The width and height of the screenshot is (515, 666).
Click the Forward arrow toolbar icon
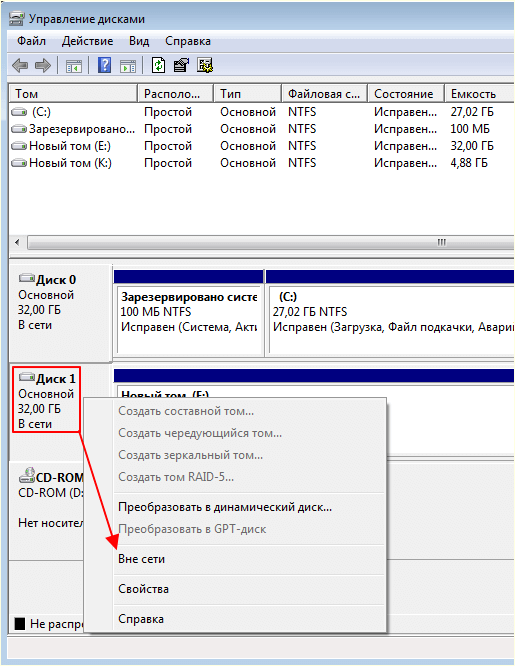point(43,65)
